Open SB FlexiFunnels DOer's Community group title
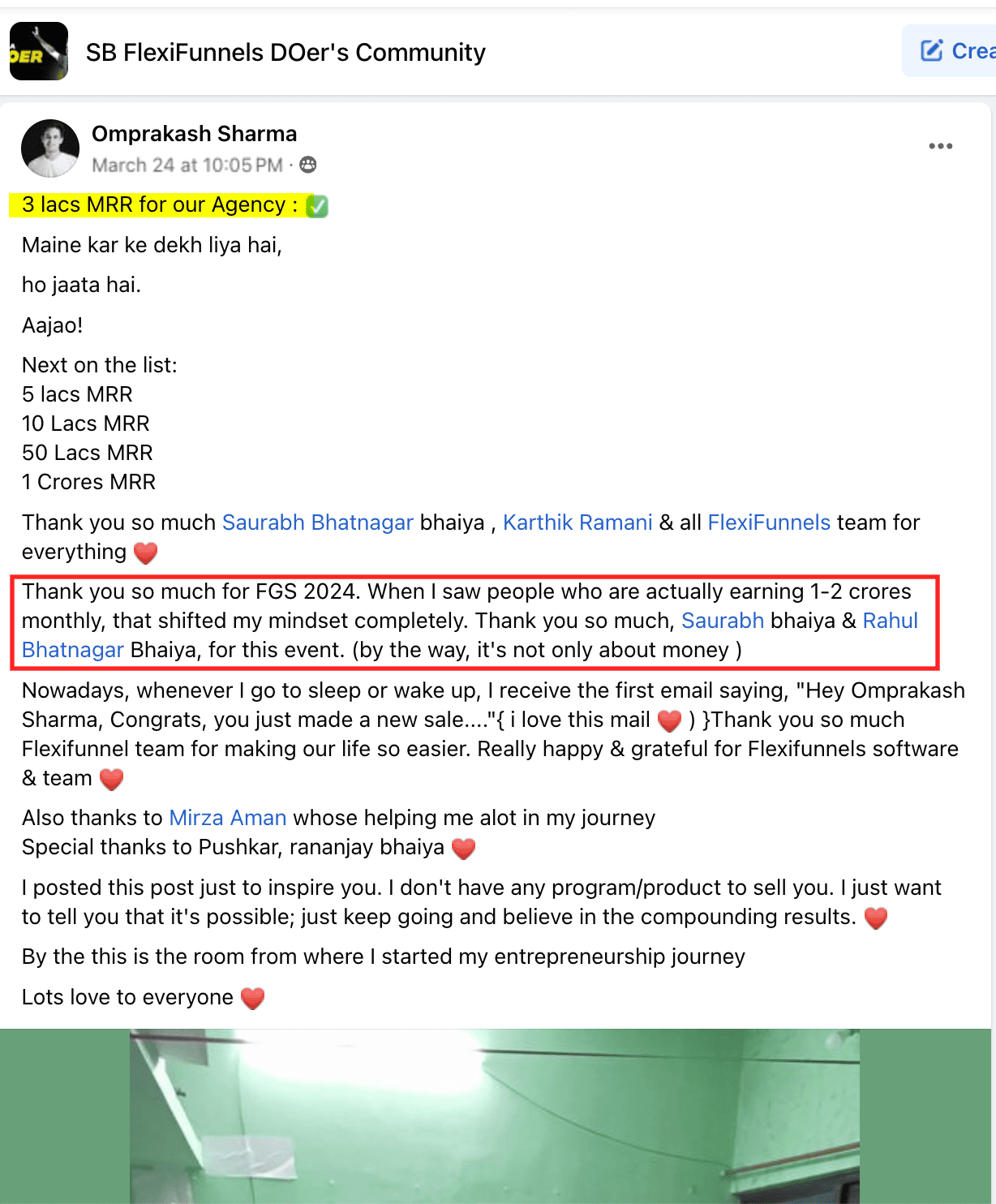The width and height of the screenshot is (996, 1204). (285, 52)
